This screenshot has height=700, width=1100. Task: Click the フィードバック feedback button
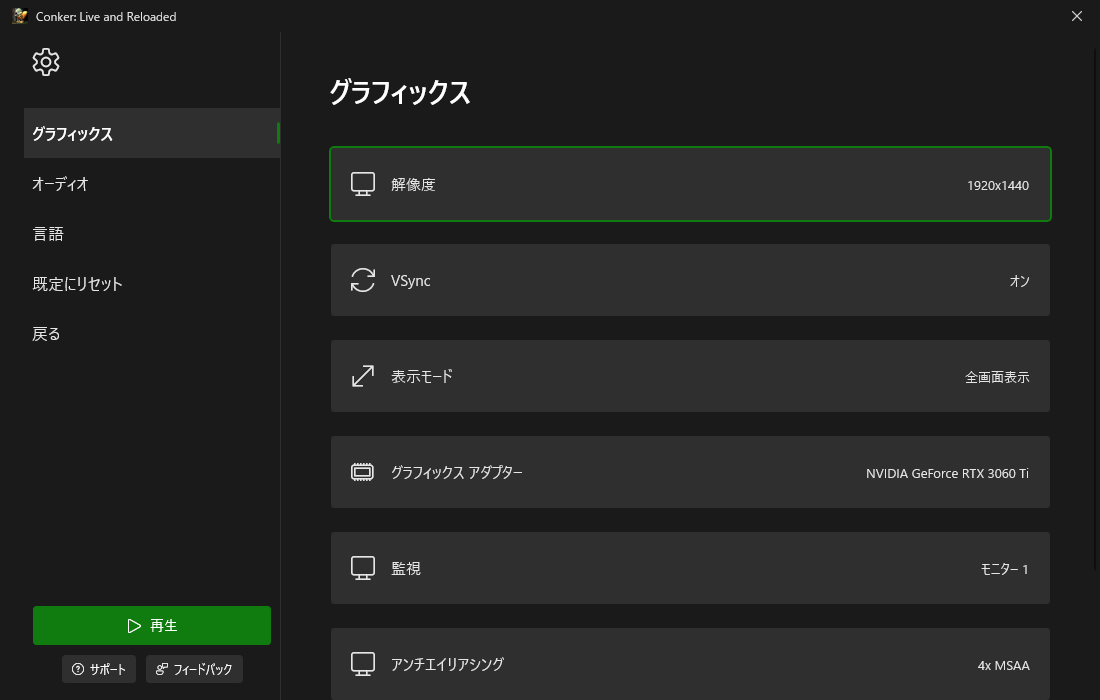(194, 669)
